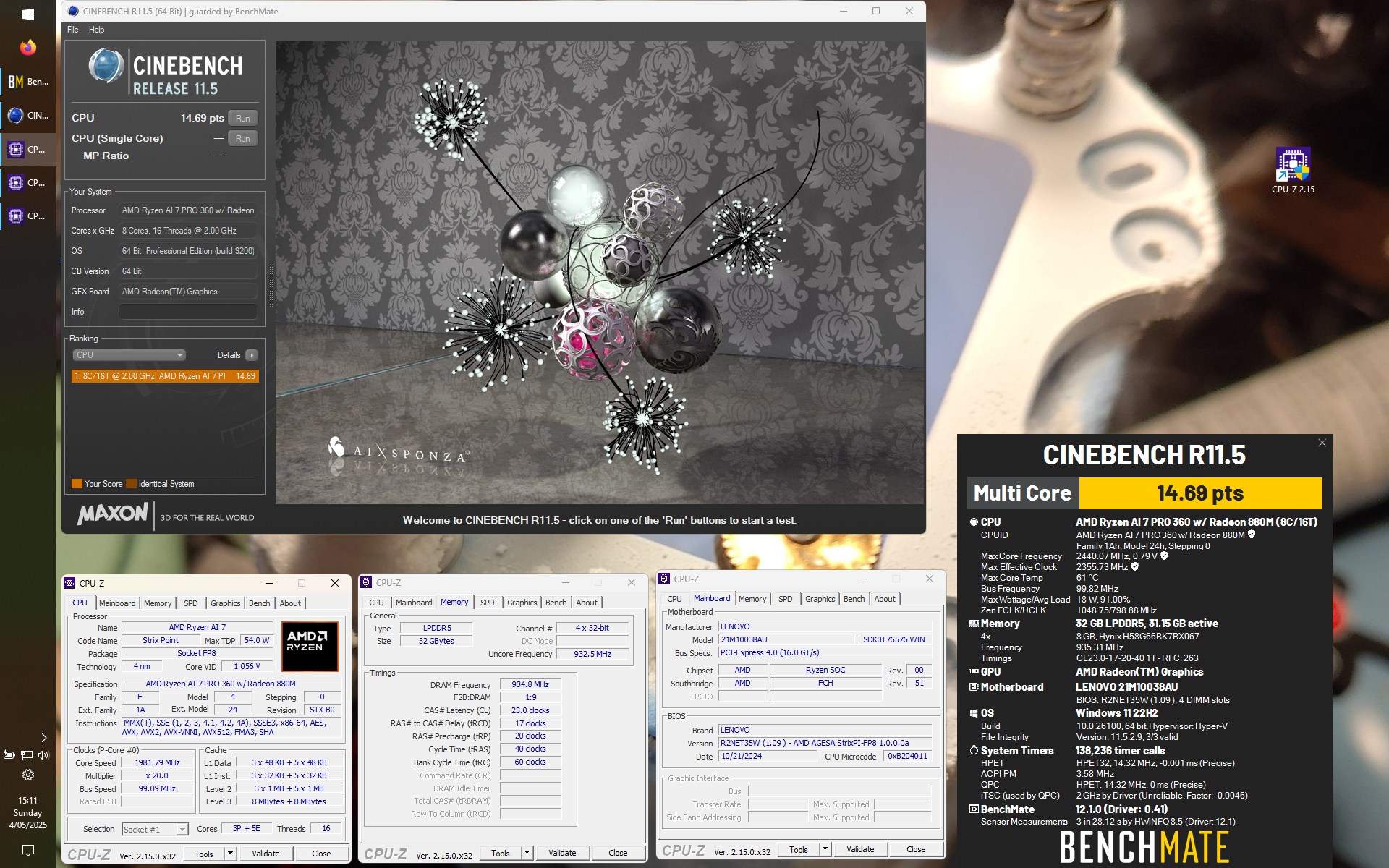The image size is (1389, 868).
Task: Click the Model field 21M10038AU
Action: click(x=786, y=639)
